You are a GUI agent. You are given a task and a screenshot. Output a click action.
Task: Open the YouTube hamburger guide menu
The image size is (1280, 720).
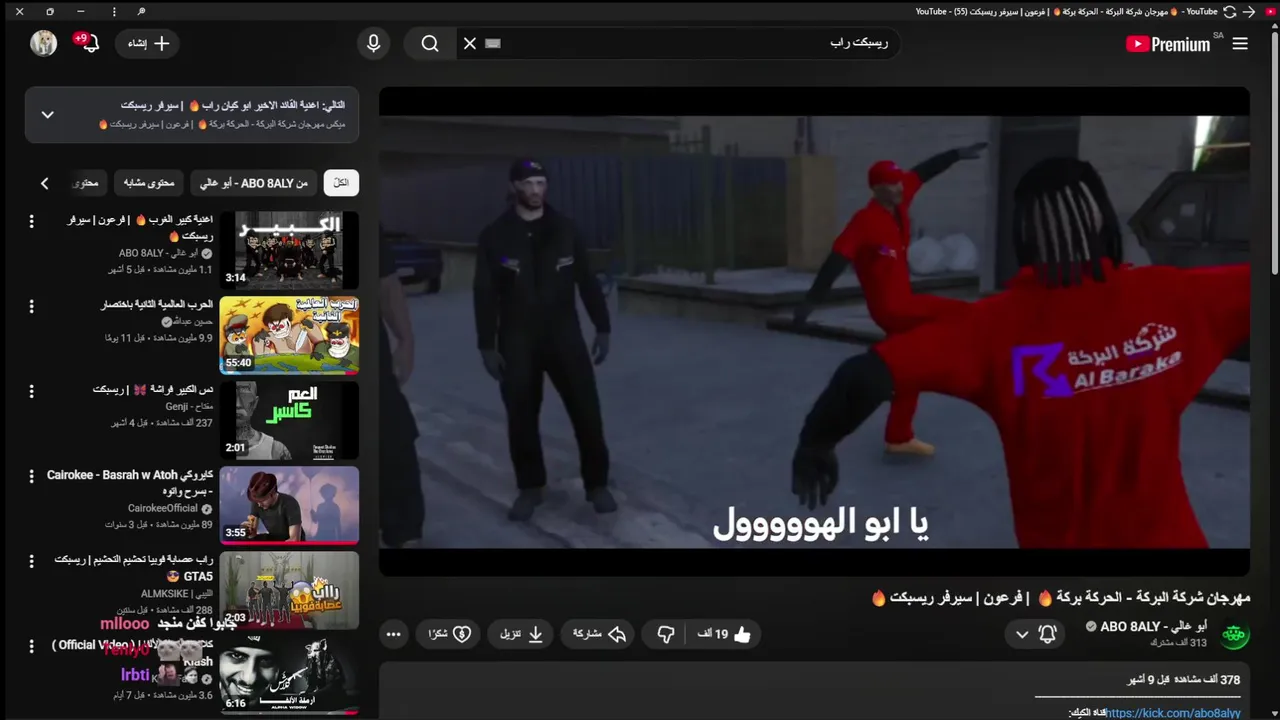click(1240, 44)
